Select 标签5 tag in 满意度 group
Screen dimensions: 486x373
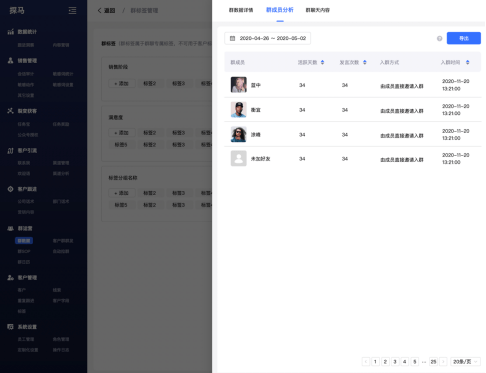click(121, 145)
